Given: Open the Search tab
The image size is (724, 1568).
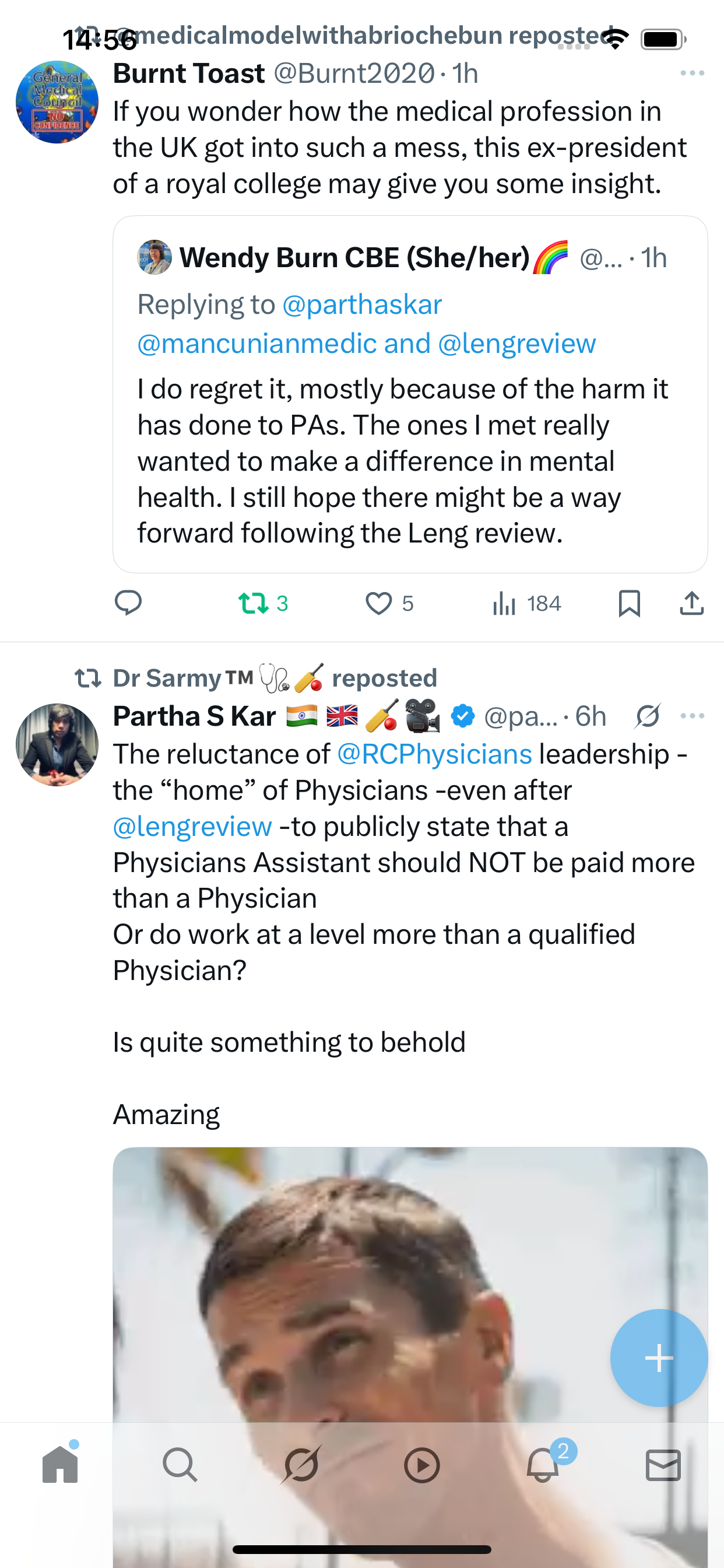Looking at the screenshot, I should coord(180,1465).
